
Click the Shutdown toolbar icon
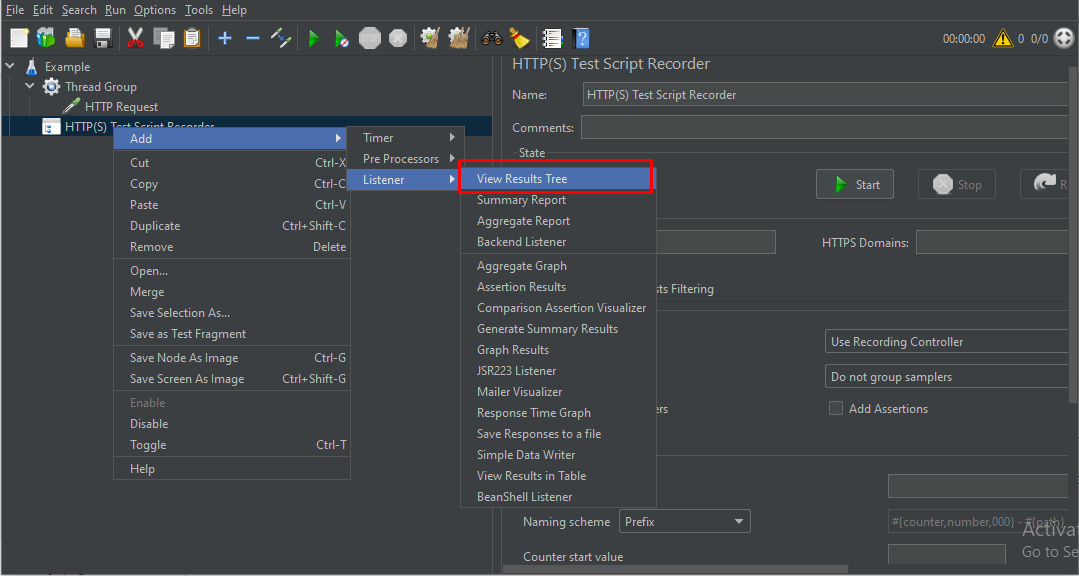tap(398, 38)
